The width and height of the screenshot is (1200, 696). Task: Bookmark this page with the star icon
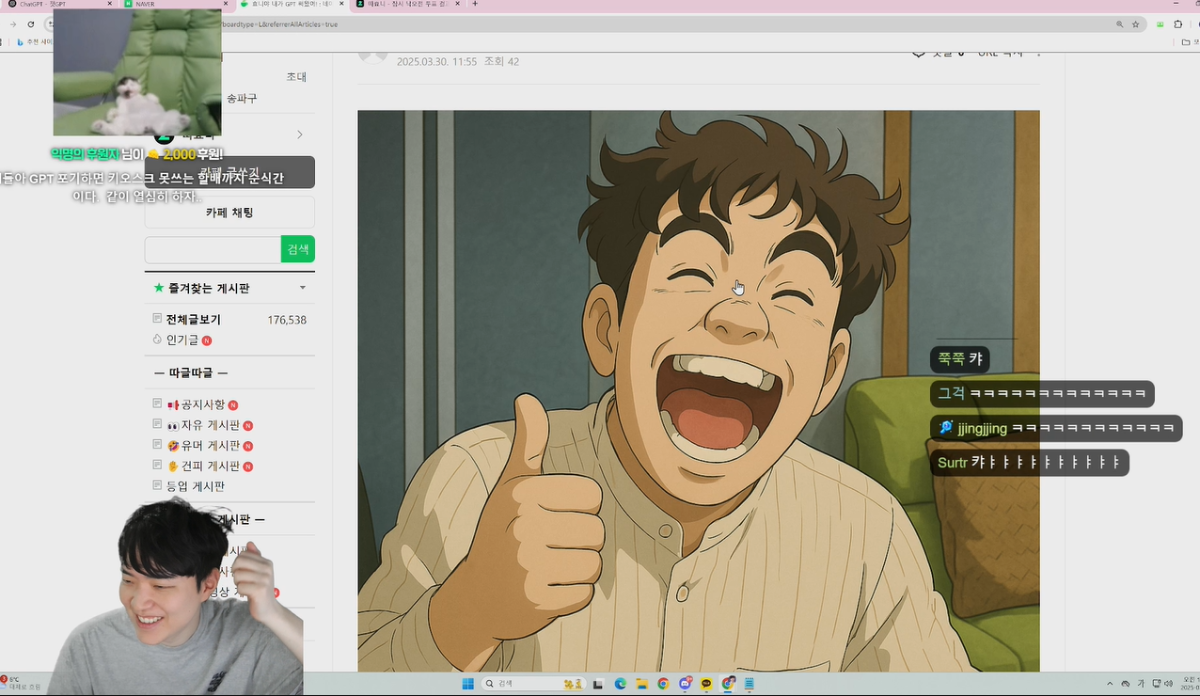pyautogui.click(x=1136, y=24)
